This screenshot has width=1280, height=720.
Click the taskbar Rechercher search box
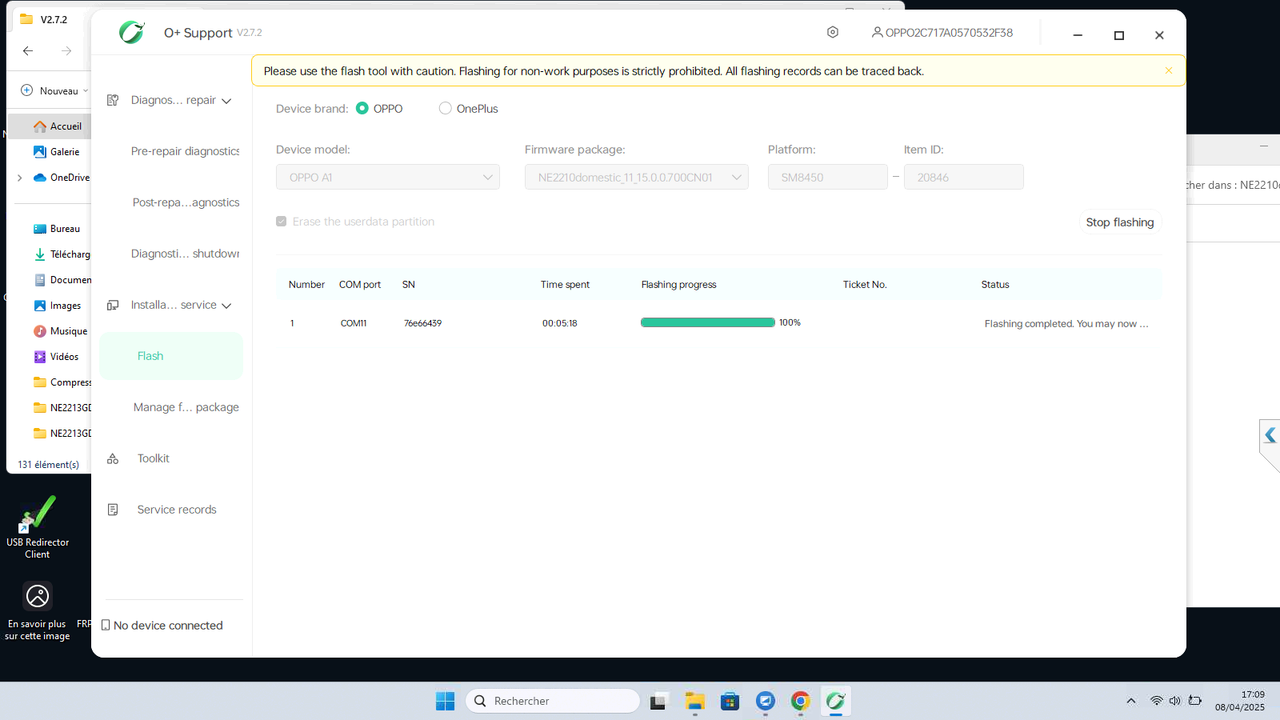pyautogui.click(x=554, y=701)
